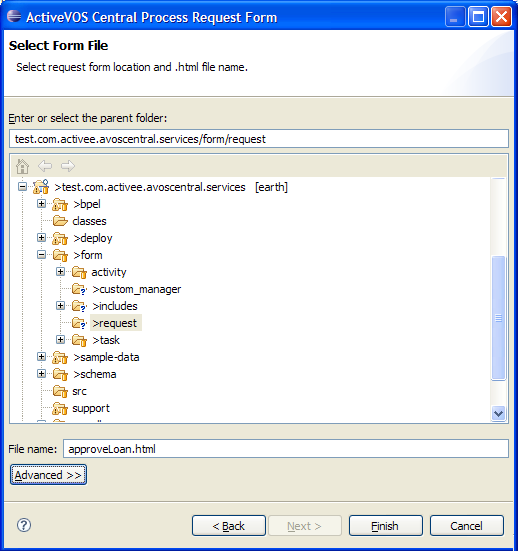Click the custom_manager folder icon
The width and height of the screenshot is (518, 551).
click(79, 289)
